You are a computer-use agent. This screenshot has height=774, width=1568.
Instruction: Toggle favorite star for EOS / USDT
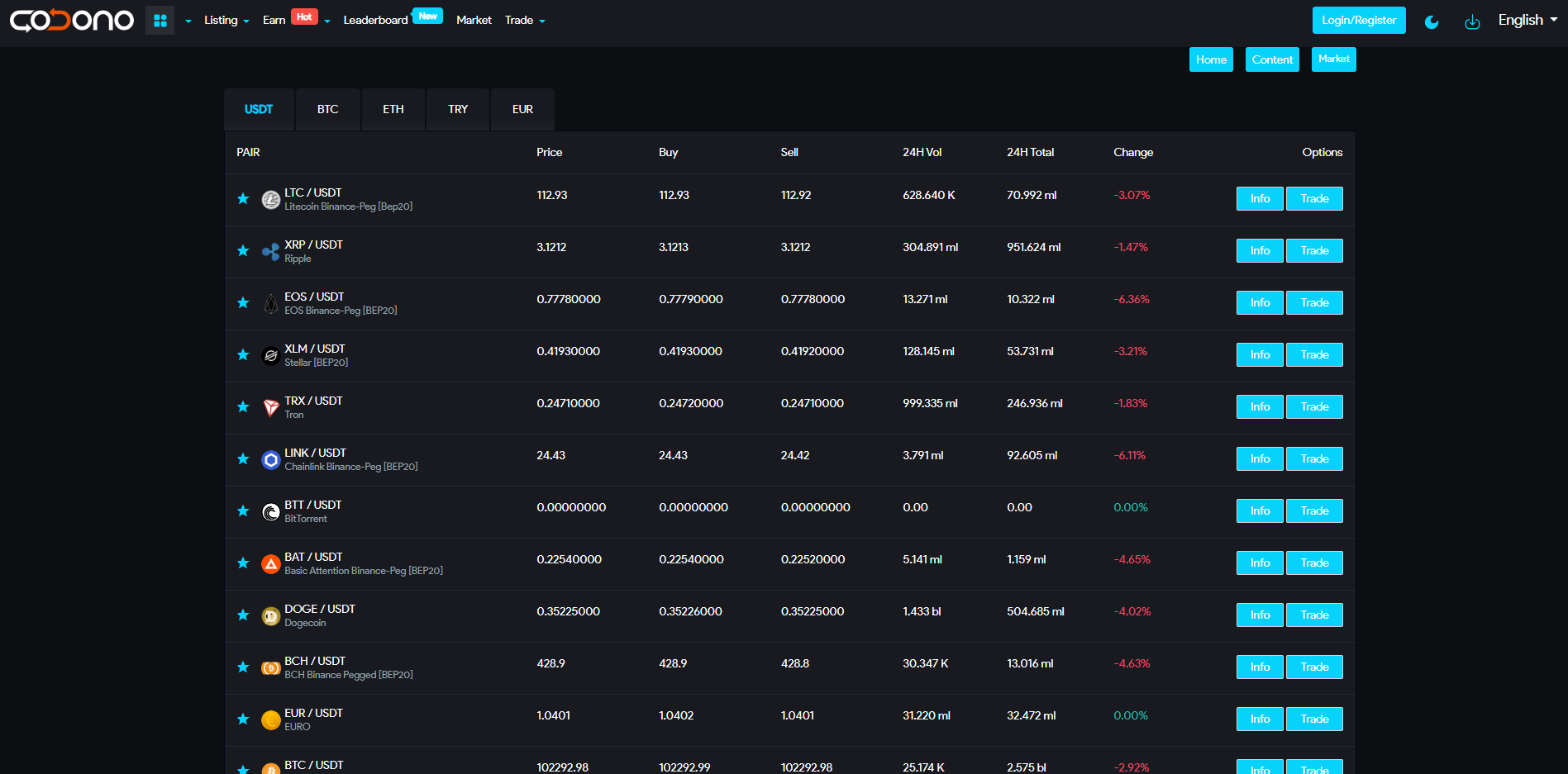tap(243, 302)
